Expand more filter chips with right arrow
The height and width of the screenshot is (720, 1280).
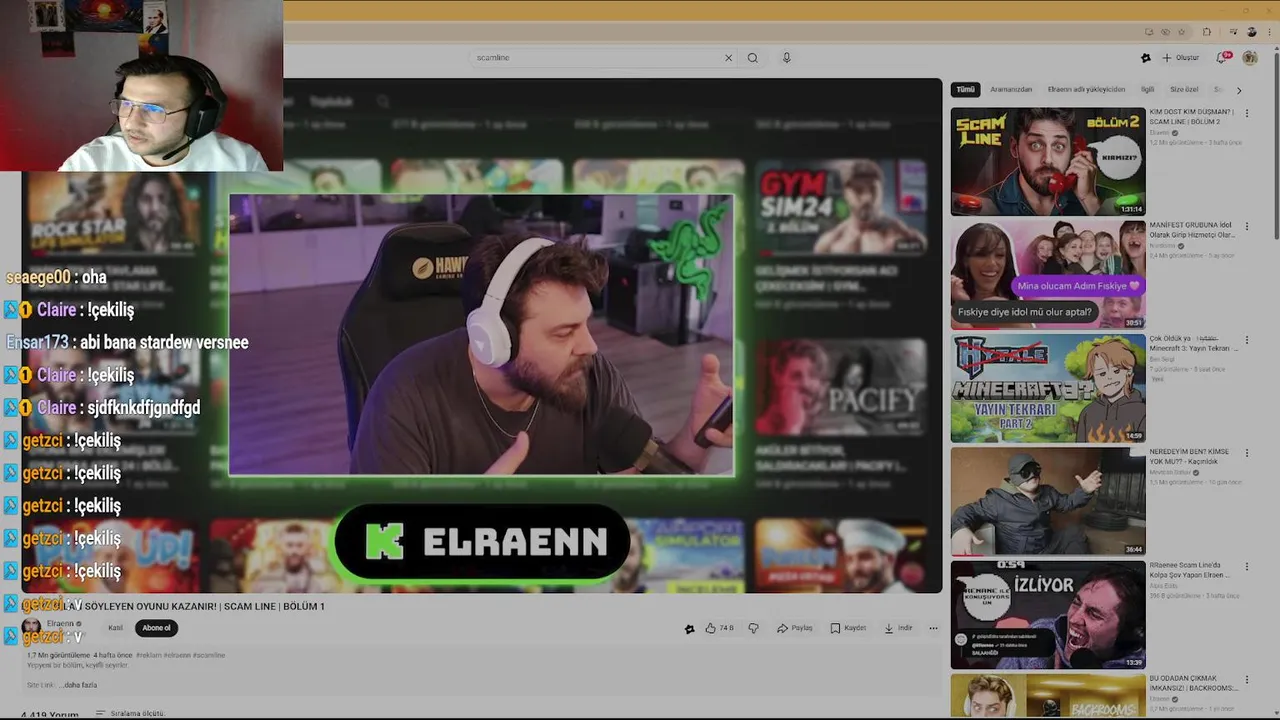1239,90
